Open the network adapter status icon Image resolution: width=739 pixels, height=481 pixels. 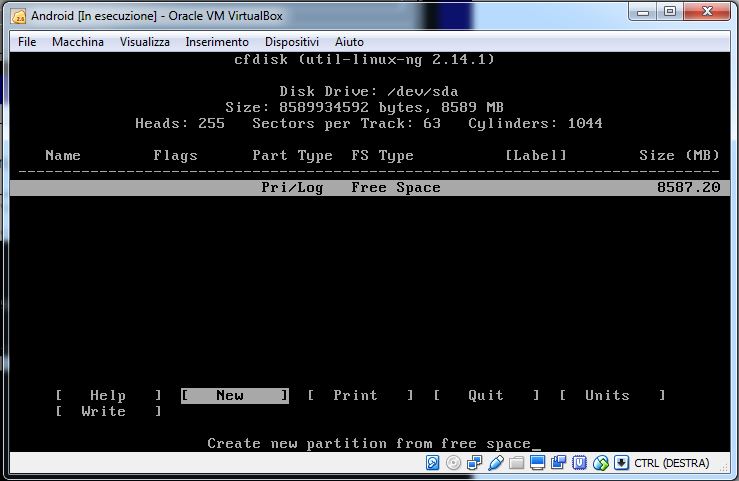475,463
